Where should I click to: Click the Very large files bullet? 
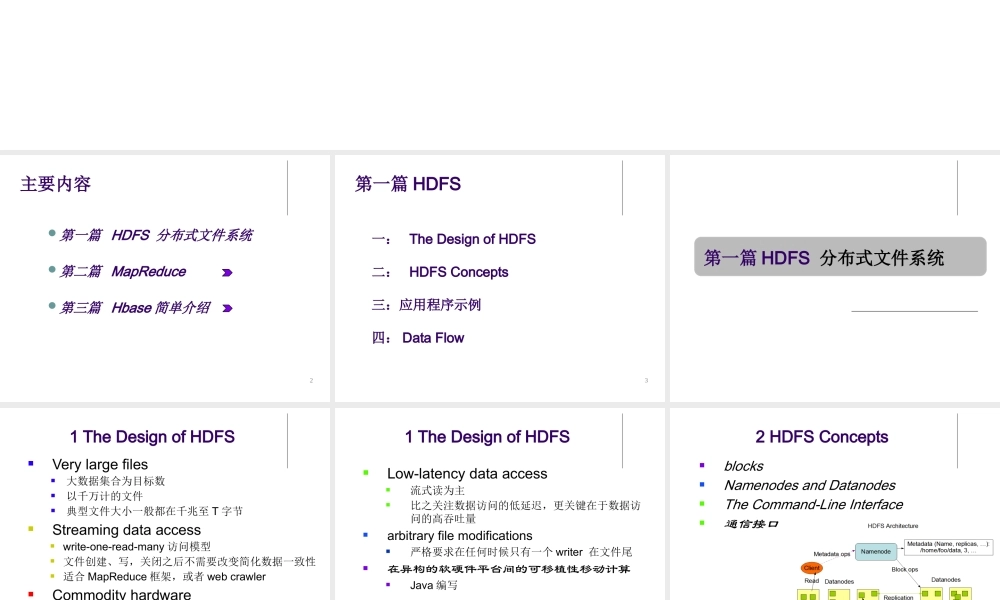click(100, 464)
